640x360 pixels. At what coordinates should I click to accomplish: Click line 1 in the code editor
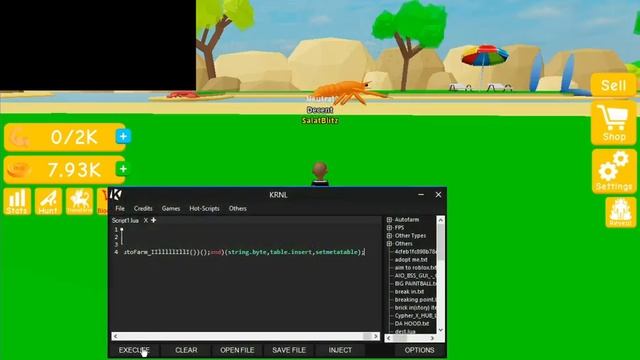tap(250, 229)
